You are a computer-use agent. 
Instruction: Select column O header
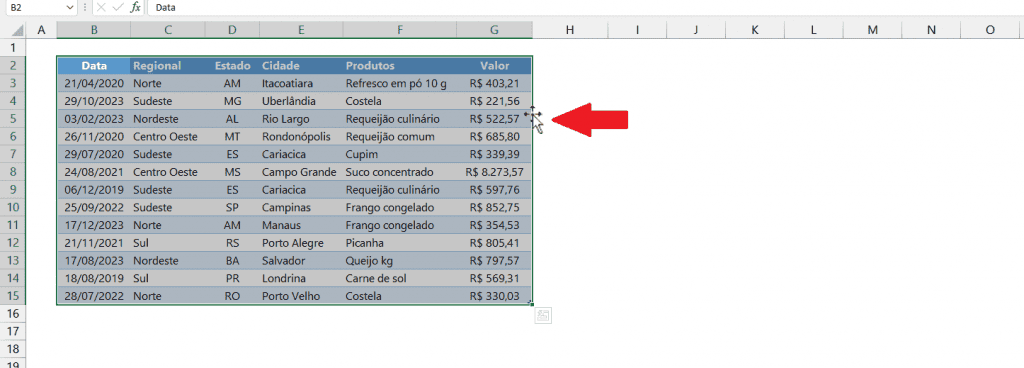[x=990, y=29]
